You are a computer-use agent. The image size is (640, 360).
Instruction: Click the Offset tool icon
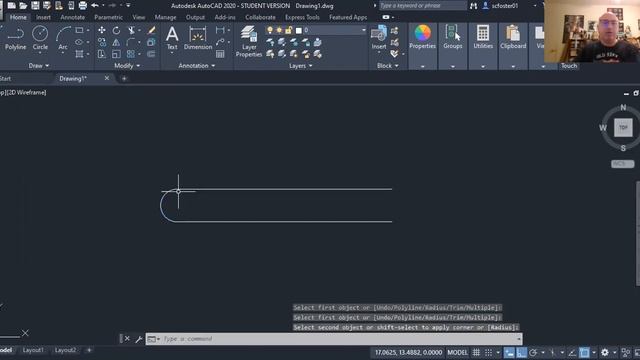151,54
